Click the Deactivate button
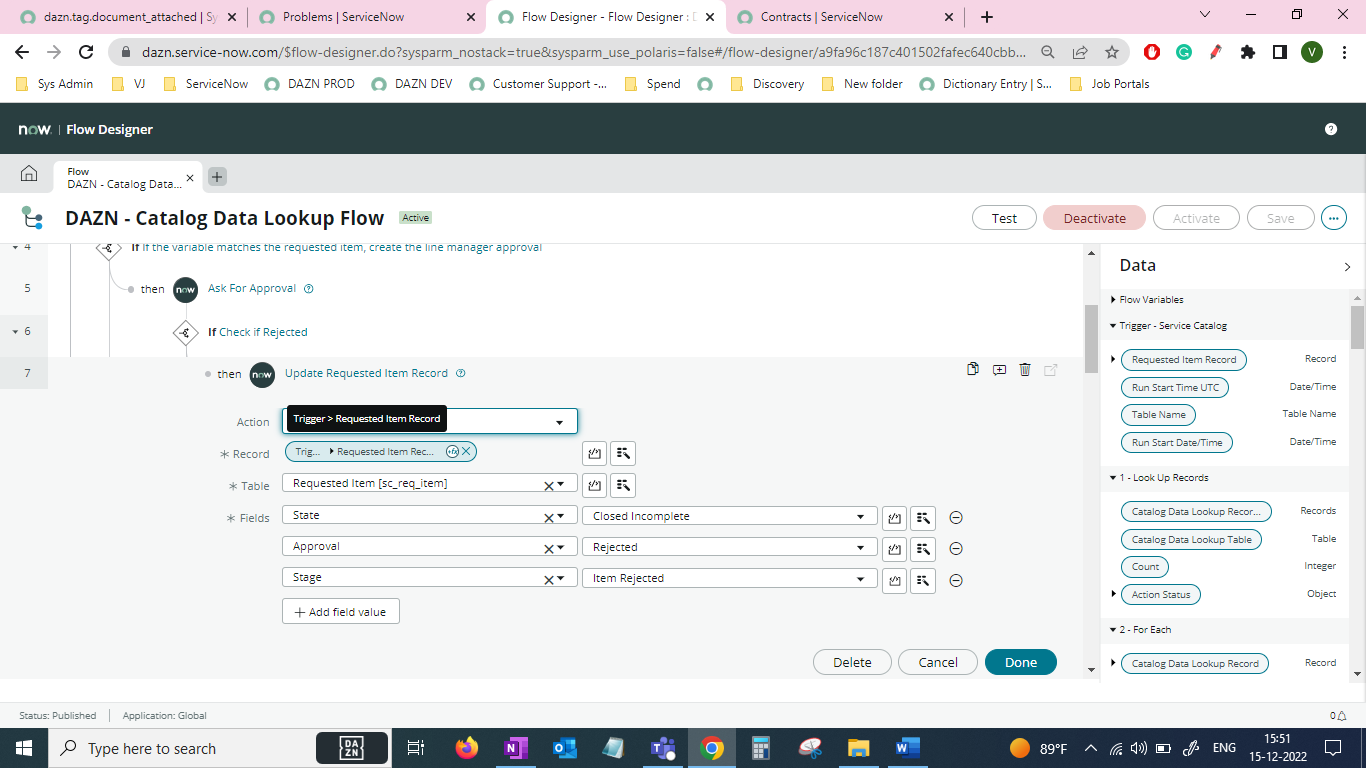Image resolution: width=1366 pixels, height=768 pixels. pyautogui.click(x=1094, y=218)
